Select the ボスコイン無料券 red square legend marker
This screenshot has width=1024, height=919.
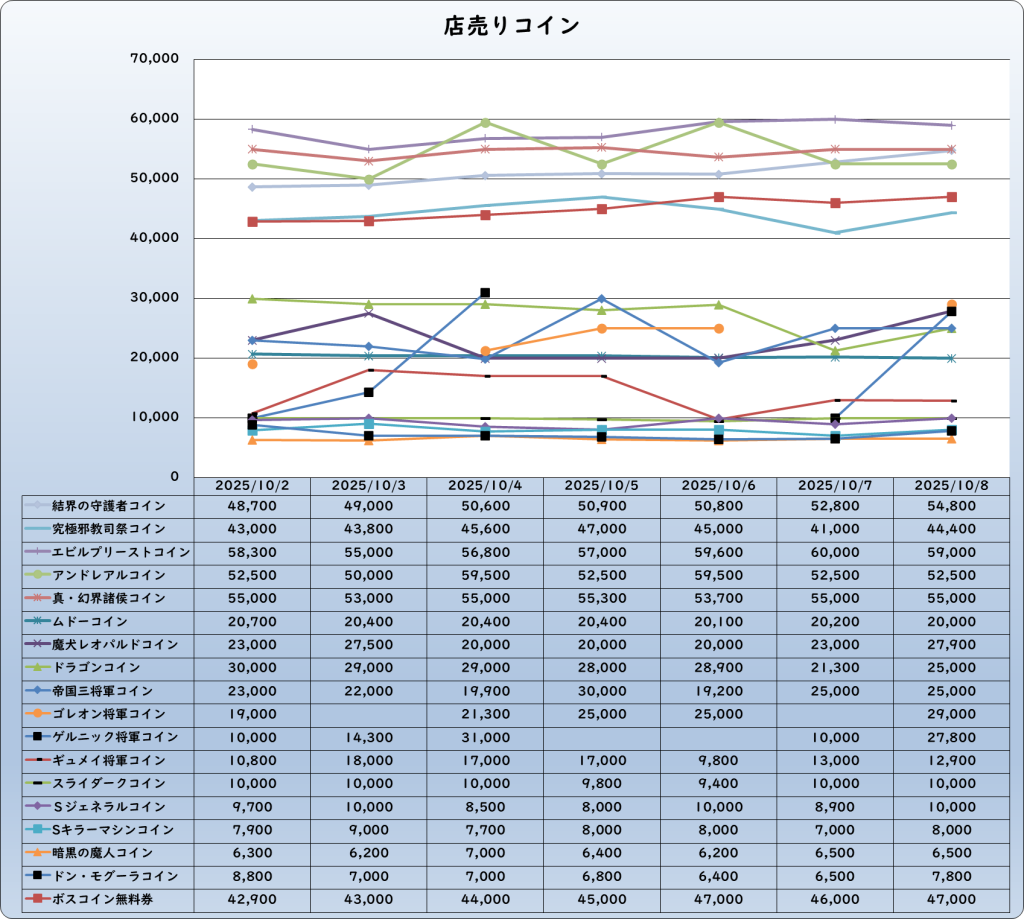37,899
